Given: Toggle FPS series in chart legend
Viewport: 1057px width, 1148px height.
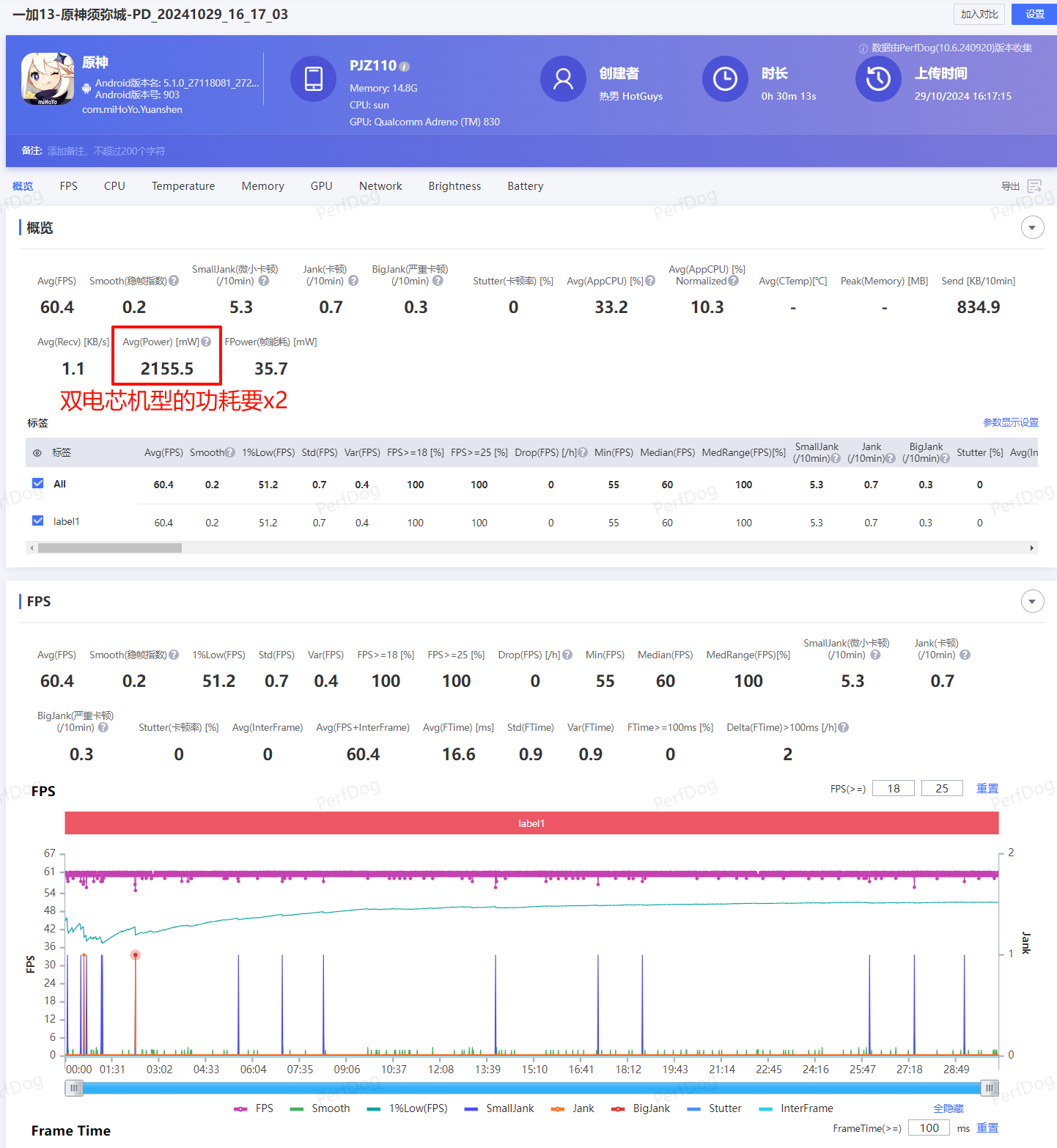Looking at the screenshot, I should tap(254, 1108).
